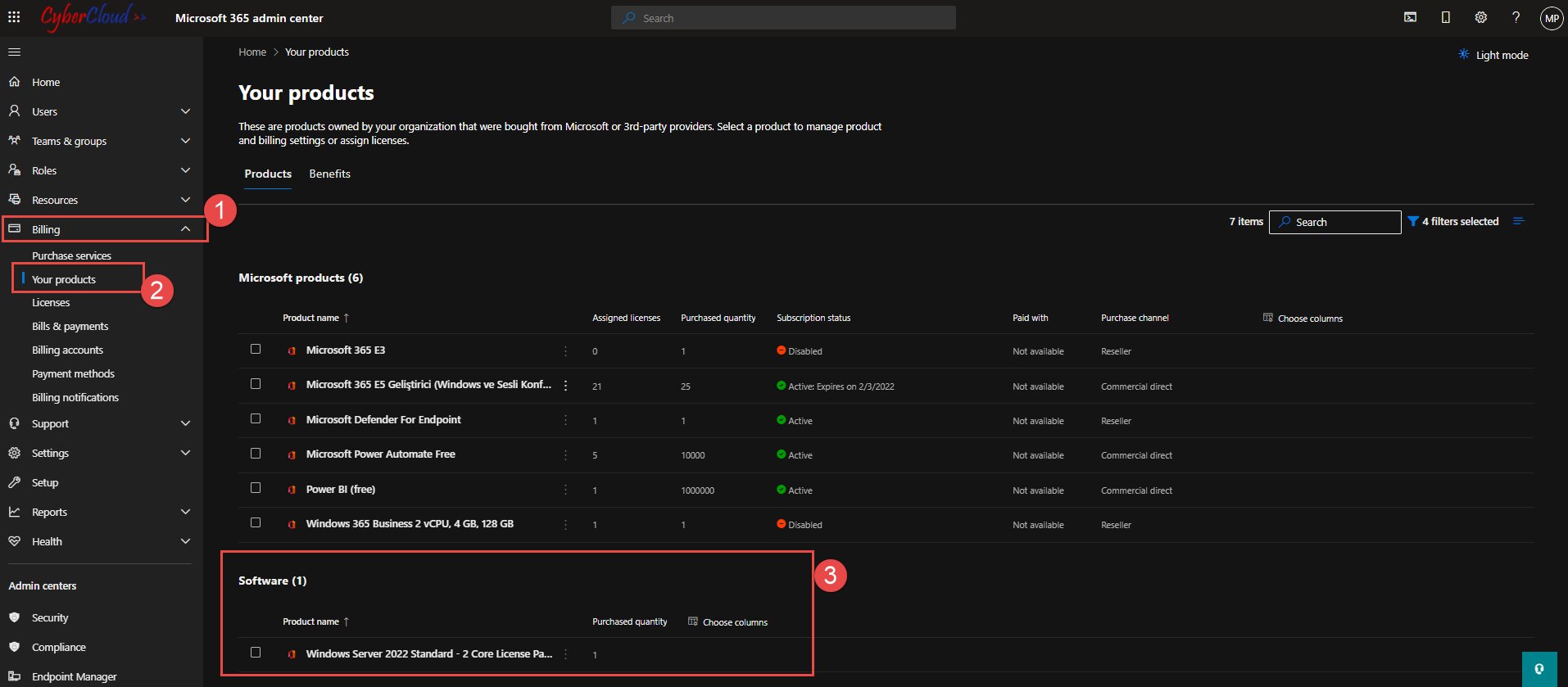Click the Resources icon in sidebar
Screen dimensions: 1568x687
pyautogui.click(x=14, y=199)
